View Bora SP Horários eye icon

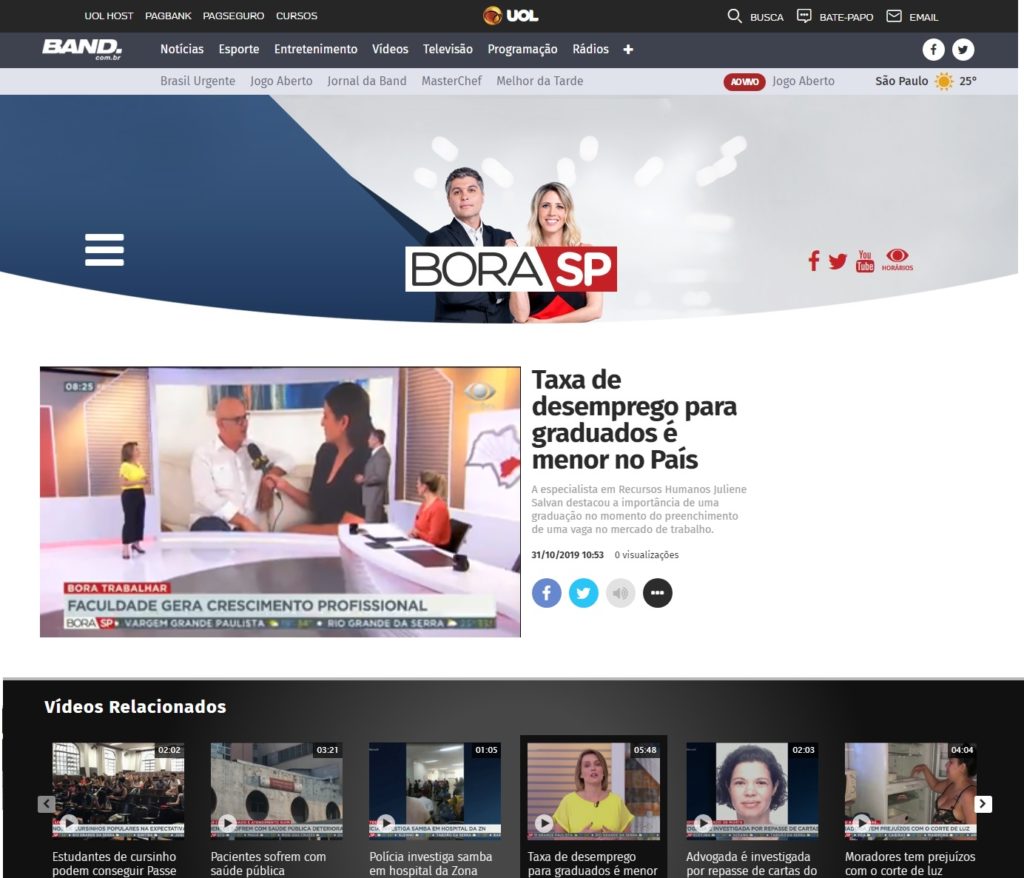pyautogui.click(x=897, y=259)
